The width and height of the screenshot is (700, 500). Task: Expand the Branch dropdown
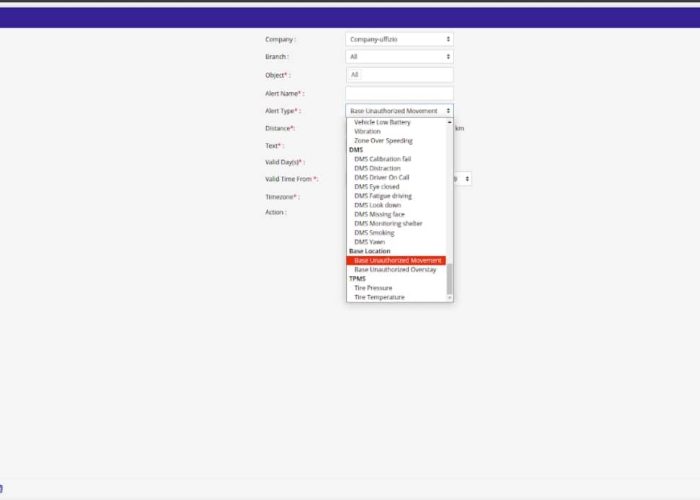pyautogui.click(x=399, y=57)
